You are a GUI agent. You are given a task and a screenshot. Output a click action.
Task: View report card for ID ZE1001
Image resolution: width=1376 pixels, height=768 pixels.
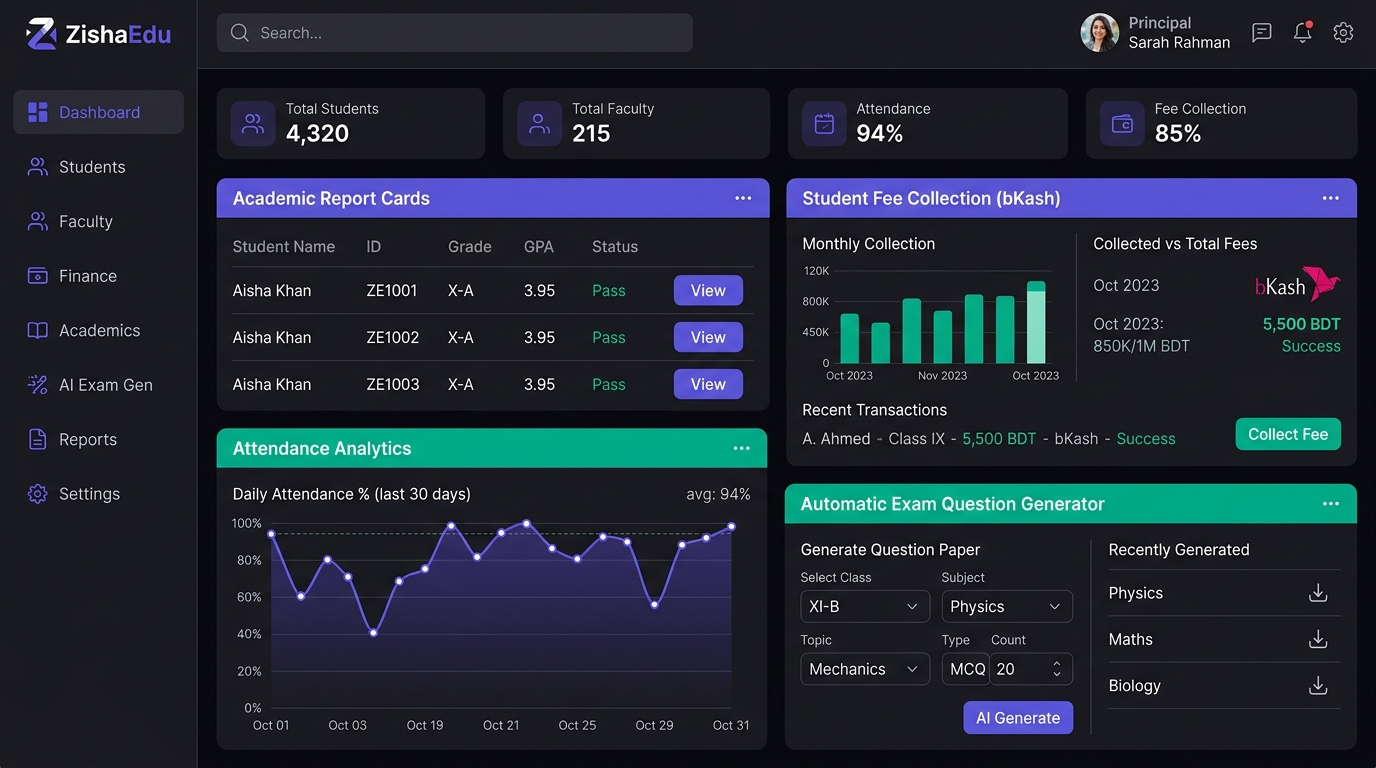coord(708,290)
